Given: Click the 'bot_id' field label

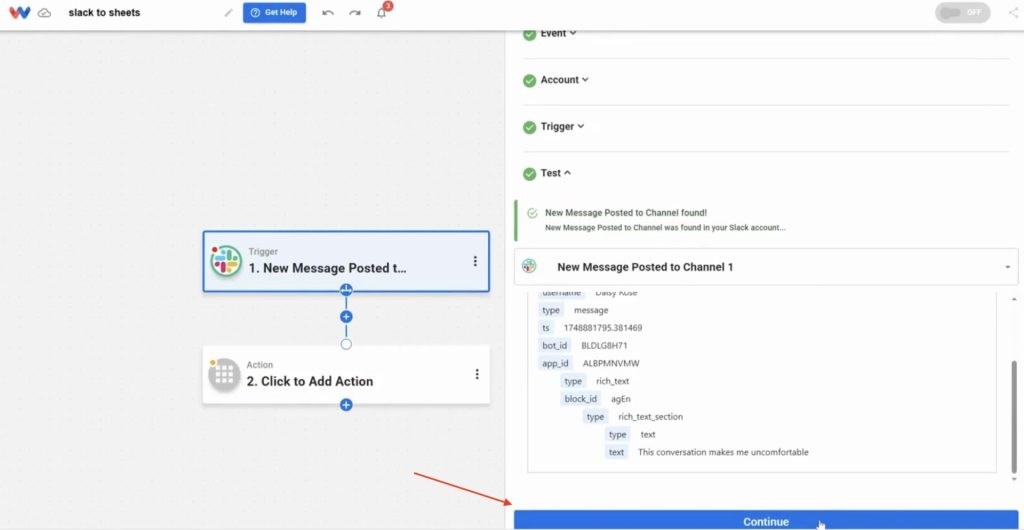Looking at the screenshot, I should tap(555, 345).
